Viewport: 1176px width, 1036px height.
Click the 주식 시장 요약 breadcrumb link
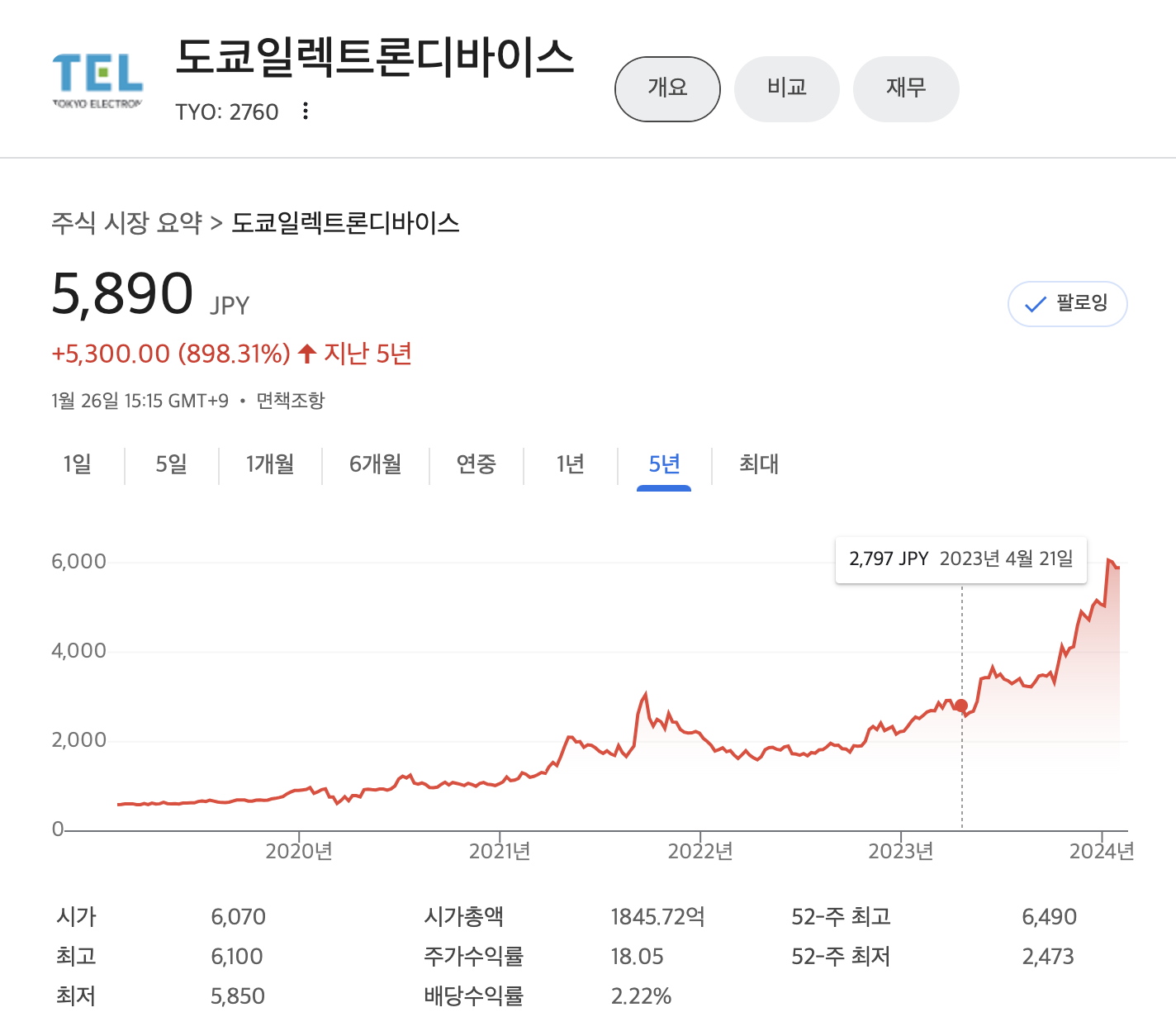click(126, 222)
